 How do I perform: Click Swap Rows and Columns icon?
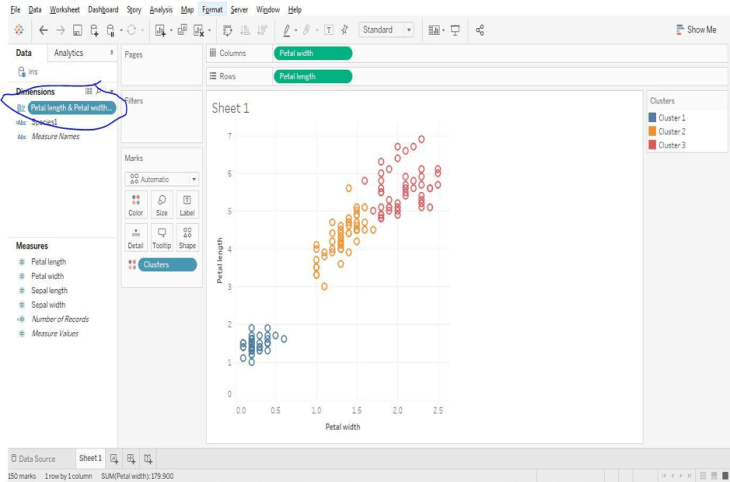coord(228,30)
